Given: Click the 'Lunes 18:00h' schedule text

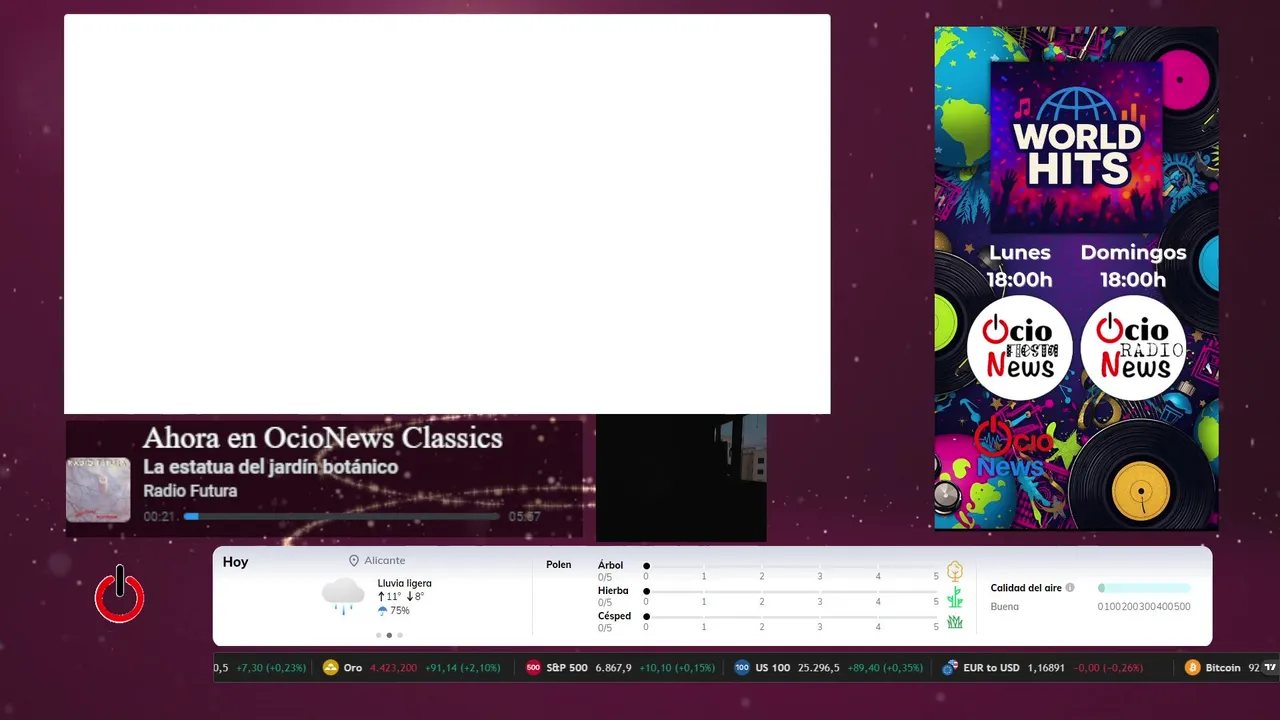Looking at the screenshot, I should [1020, 266].
